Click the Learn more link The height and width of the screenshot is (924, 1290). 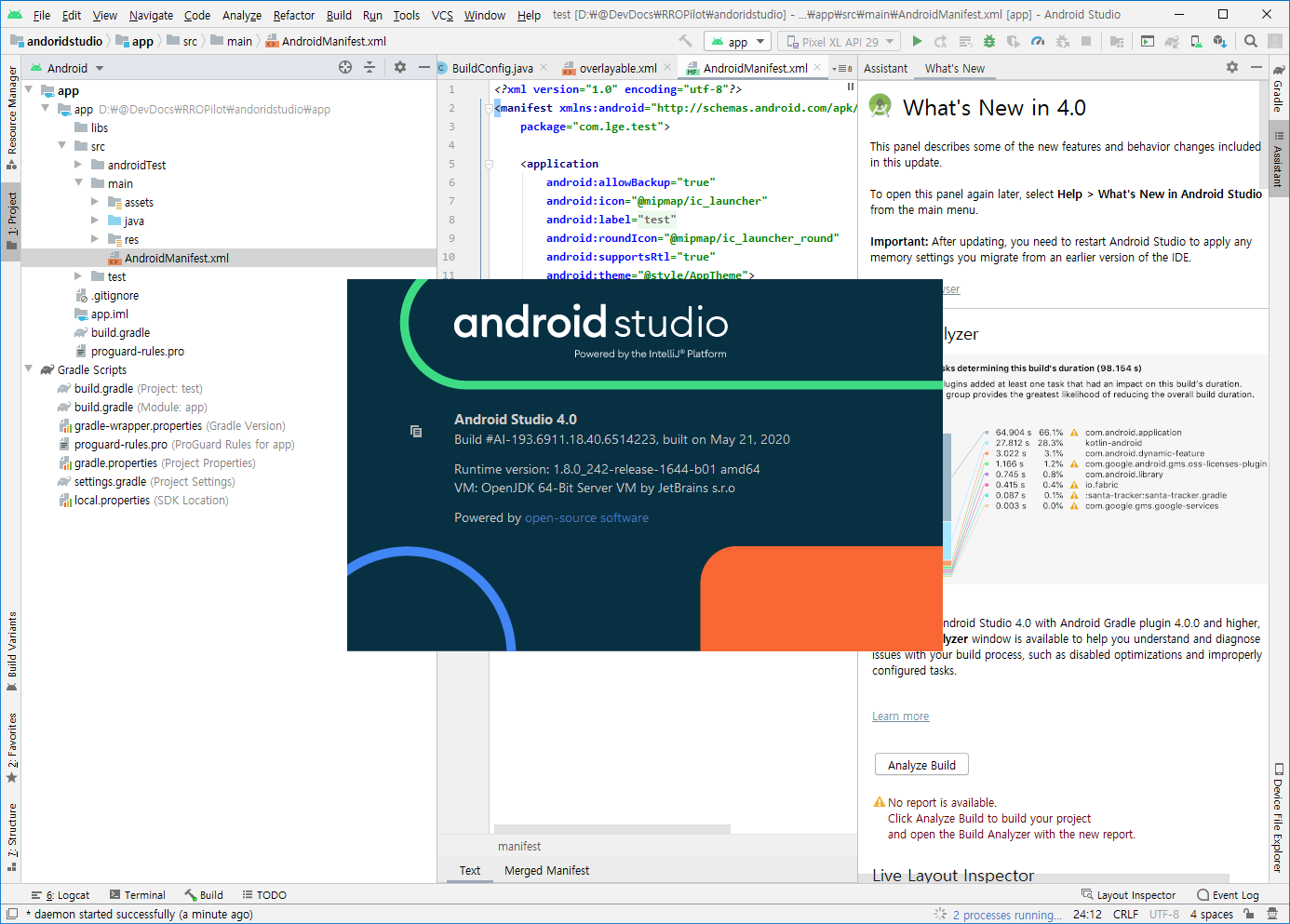click(x=900, y=716)
